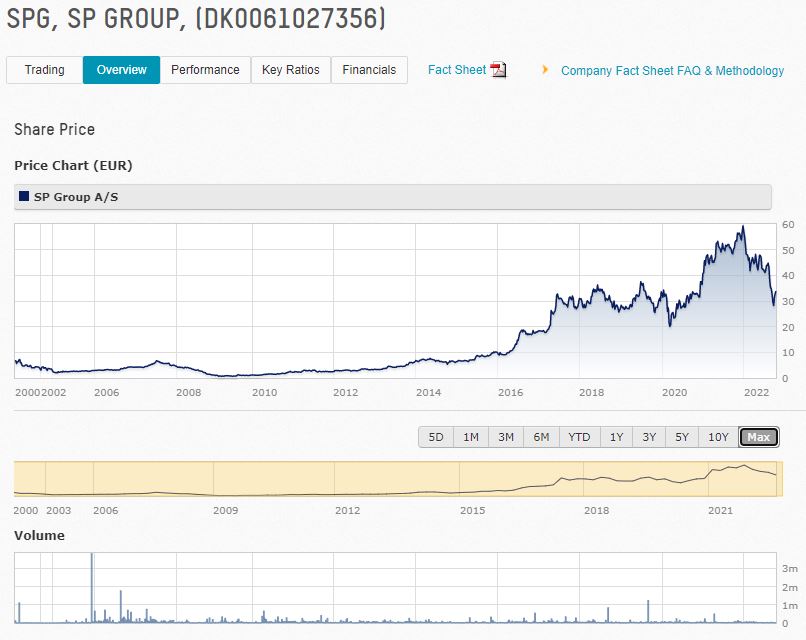Choose the 3M time range
Screen dimensions: 806x640
(506, 437)
